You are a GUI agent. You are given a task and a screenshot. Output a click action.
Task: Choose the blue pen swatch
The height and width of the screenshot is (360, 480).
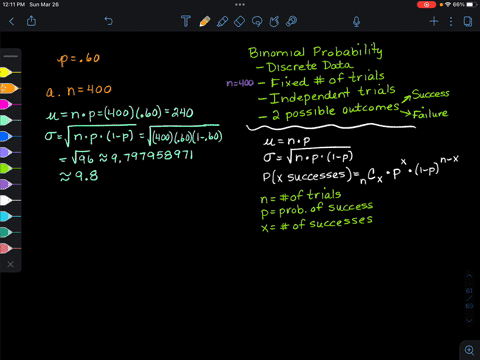[10, 136]
